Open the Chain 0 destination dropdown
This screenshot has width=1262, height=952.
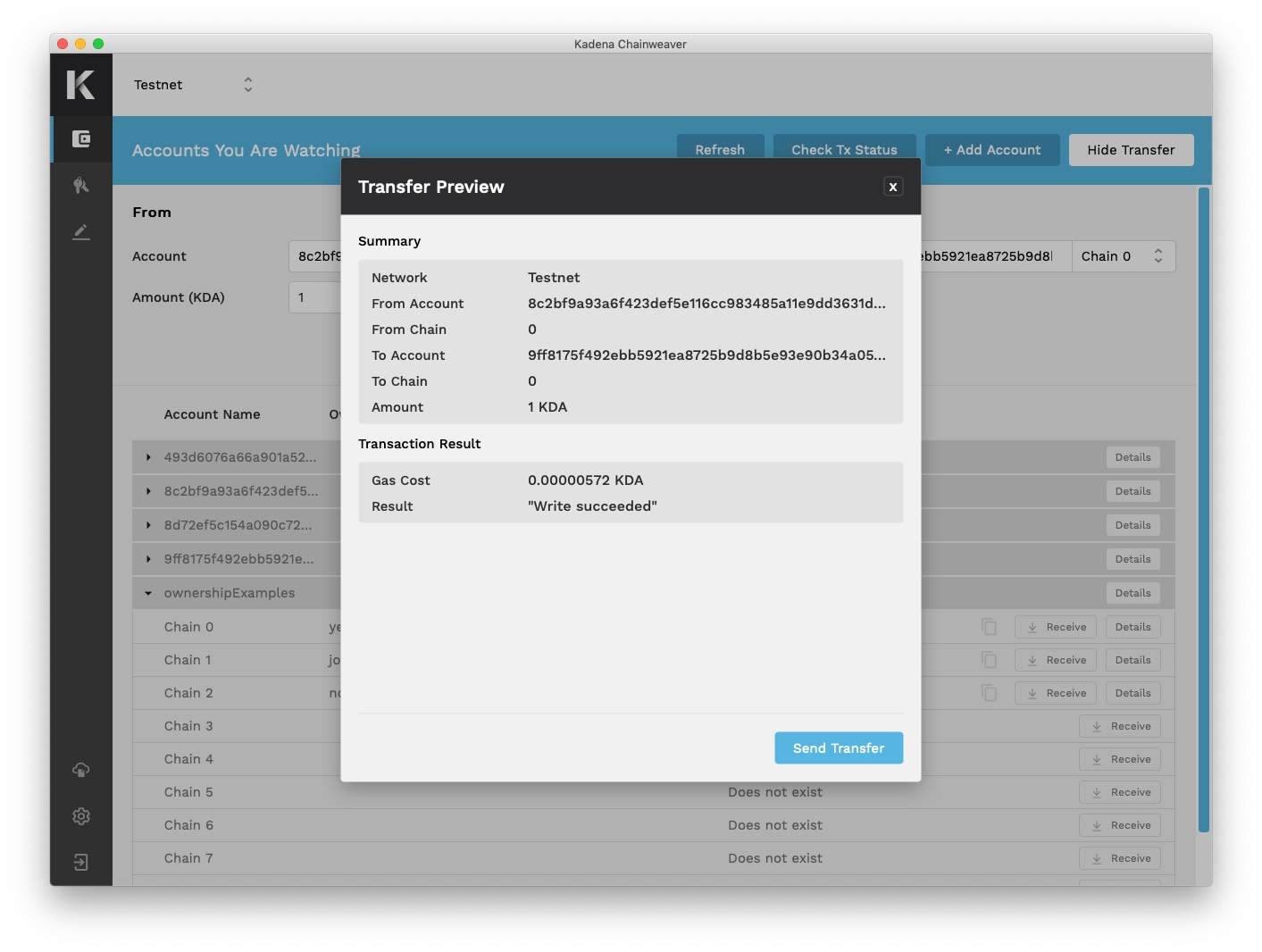click(1123, 256)
